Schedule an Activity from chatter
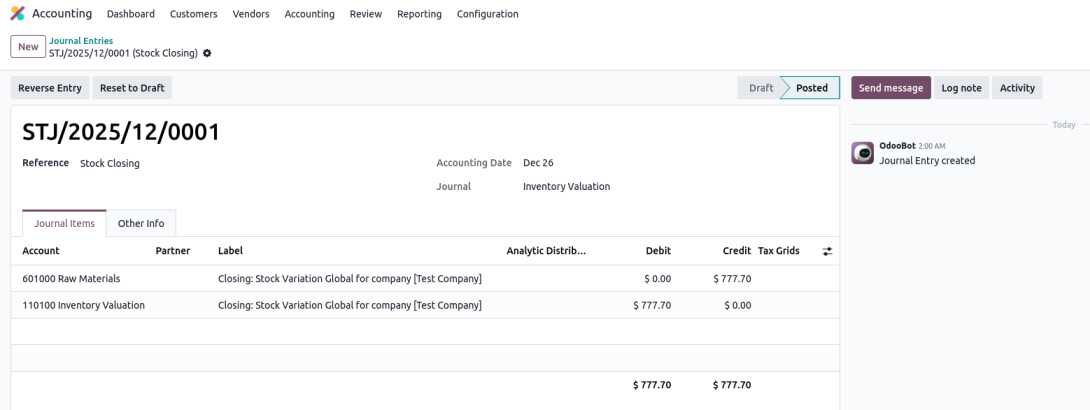The height and width of the screenshot is (410, 1090). coord(1017,88)
